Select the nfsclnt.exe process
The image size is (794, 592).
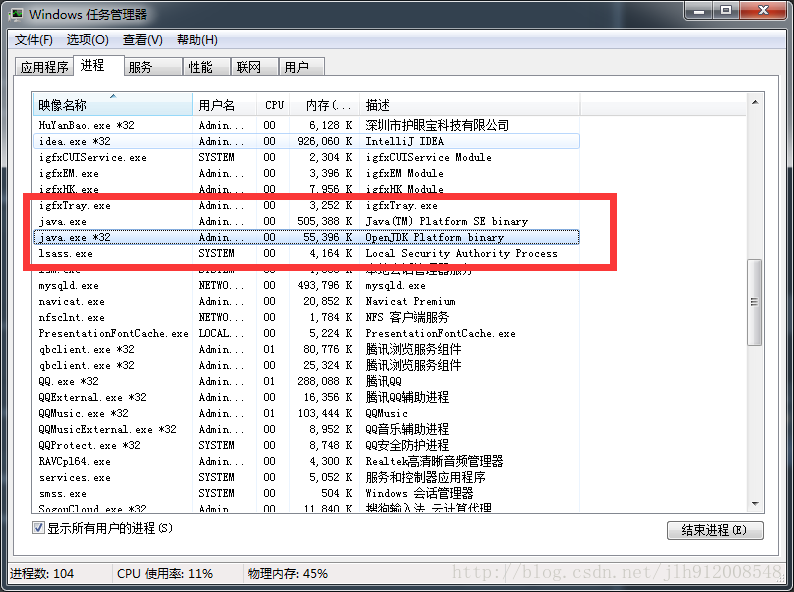click(306, 318)
